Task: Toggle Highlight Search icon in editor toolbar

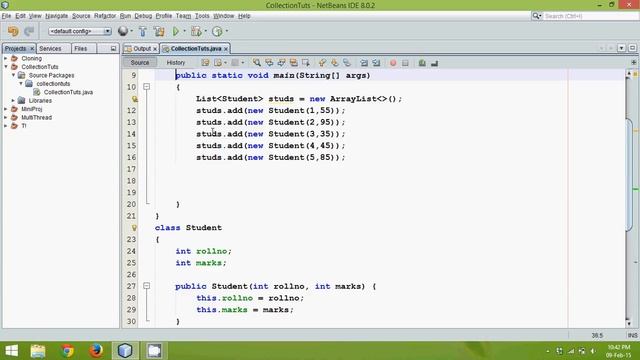Action: tap(293, 62)
